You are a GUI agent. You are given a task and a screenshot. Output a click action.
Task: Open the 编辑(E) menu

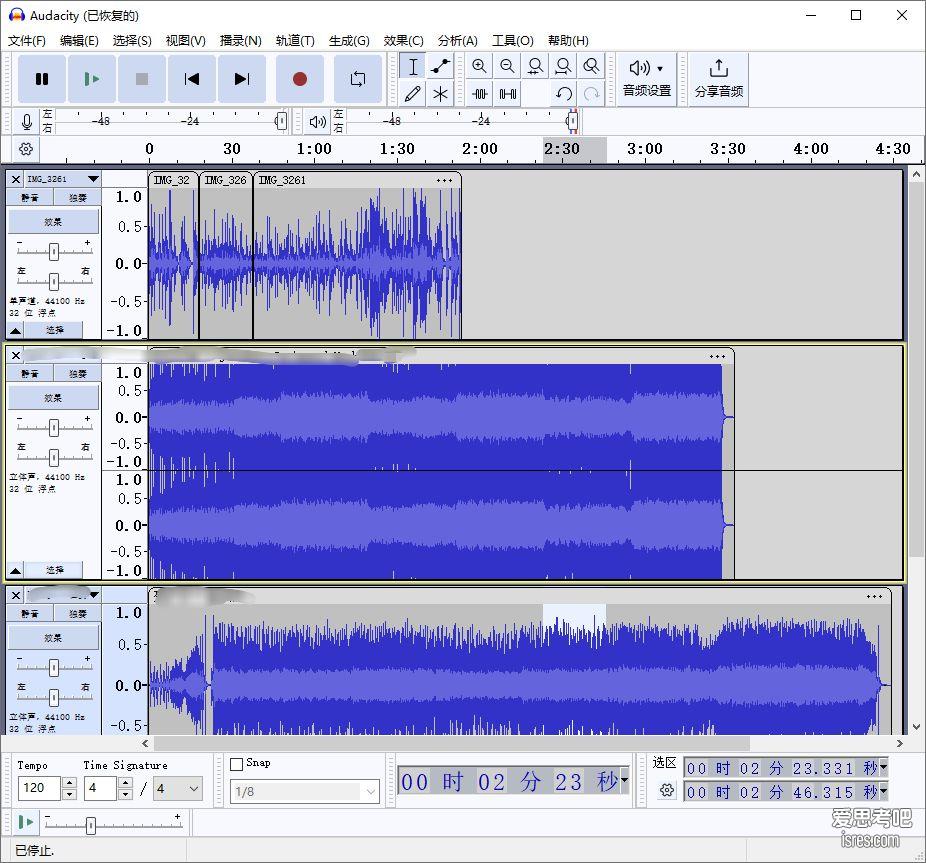click(x=79, y=40)
